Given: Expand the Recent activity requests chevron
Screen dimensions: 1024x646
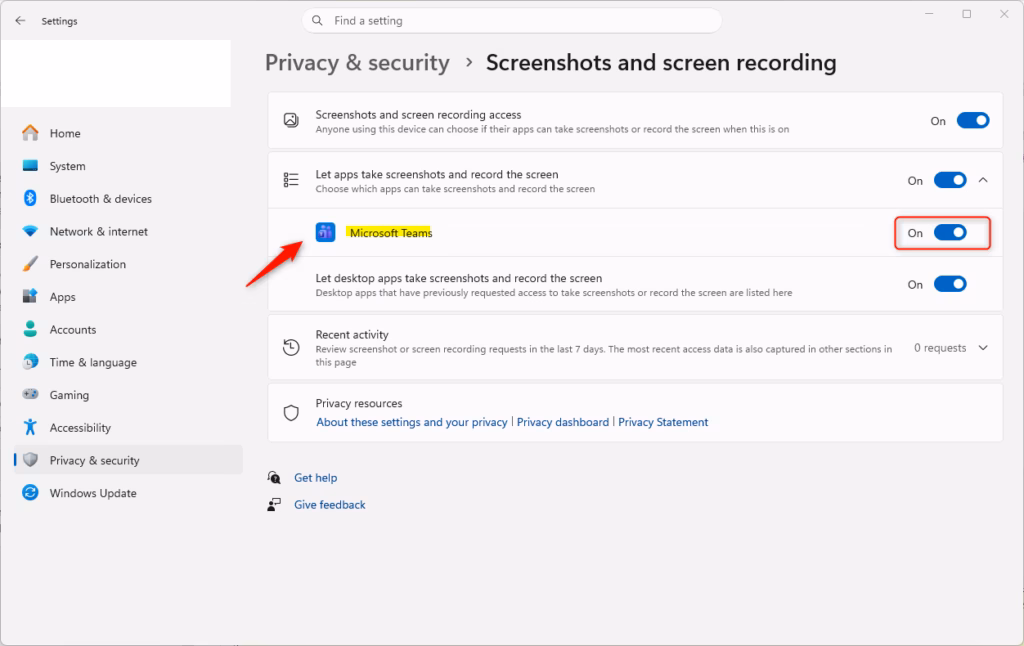Looking at the screenshot, I should point(984,347).
